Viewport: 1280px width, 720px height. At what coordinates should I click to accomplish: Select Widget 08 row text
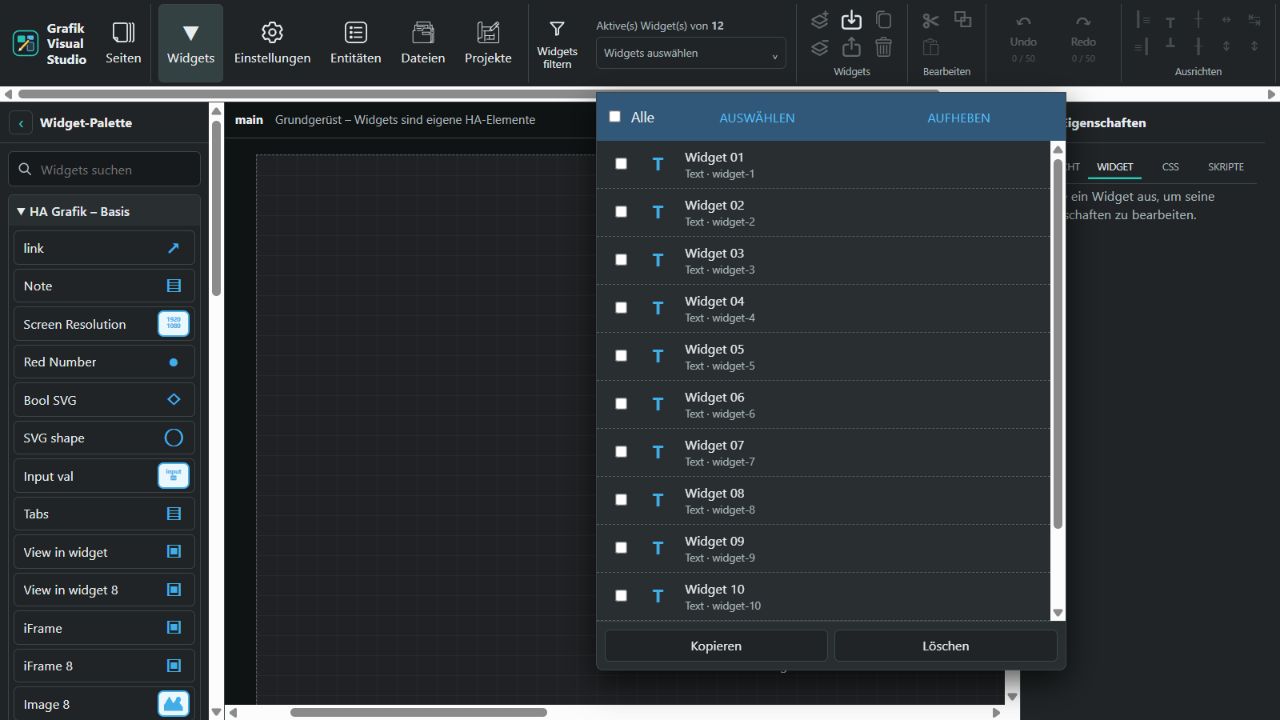715,493
